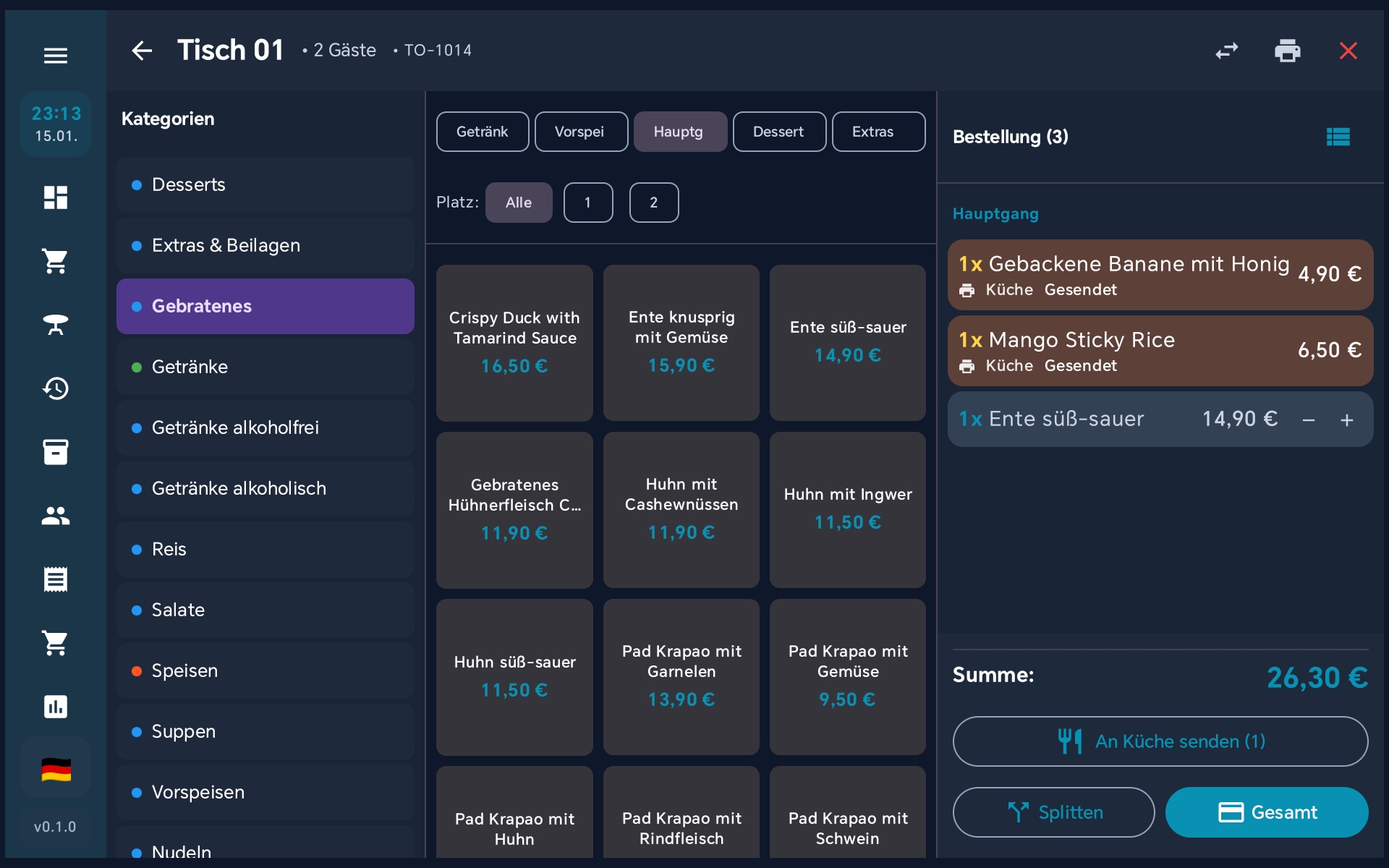Print the order with the printer icon
The height and width of the screenshot is (868, 1389).
click(1287, 51)
